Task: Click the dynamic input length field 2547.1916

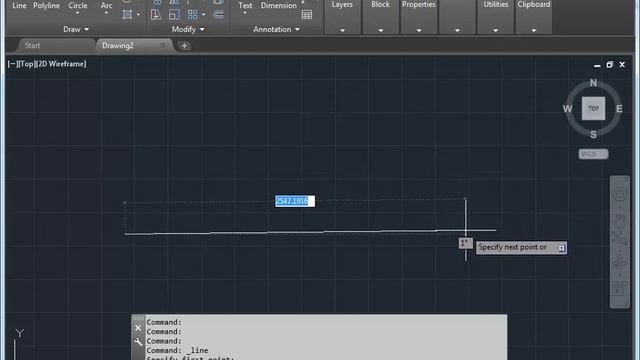Action: click(295, 201)
